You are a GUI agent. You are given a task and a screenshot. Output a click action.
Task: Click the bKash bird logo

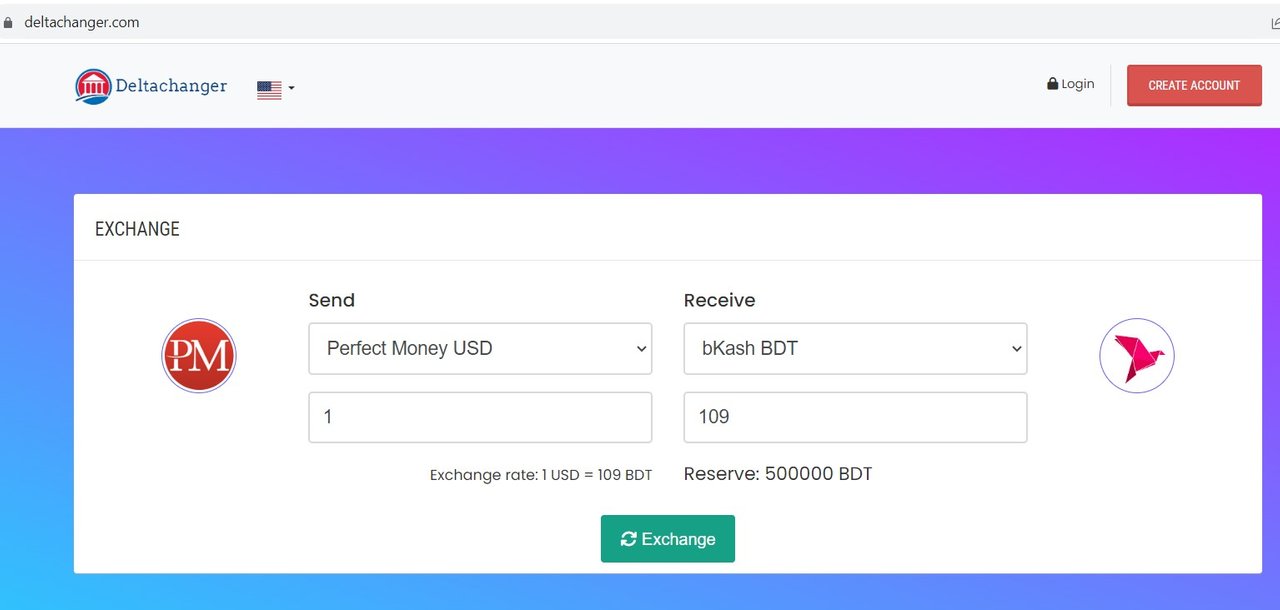coord(1137,355)
